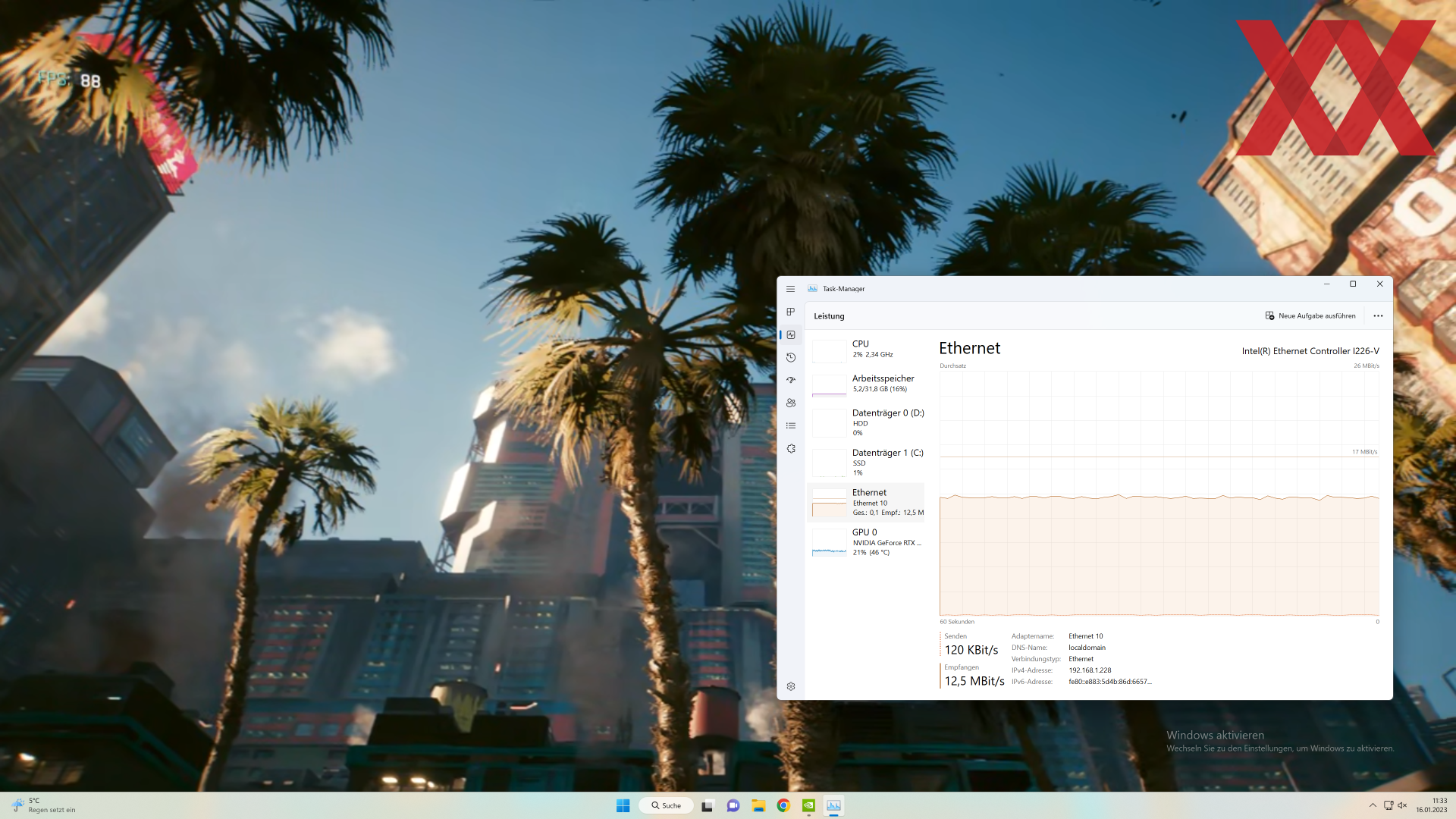
Task: Open Task View on the taskbar
Action: click(707, 805)
